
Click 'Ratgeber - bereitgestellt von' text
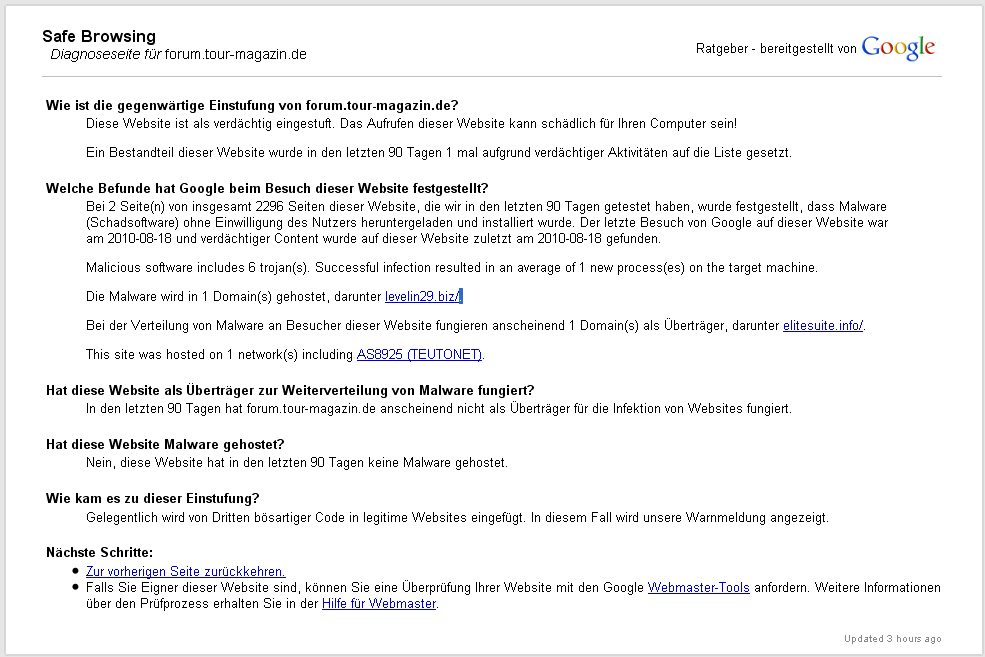tap(776, 49)
